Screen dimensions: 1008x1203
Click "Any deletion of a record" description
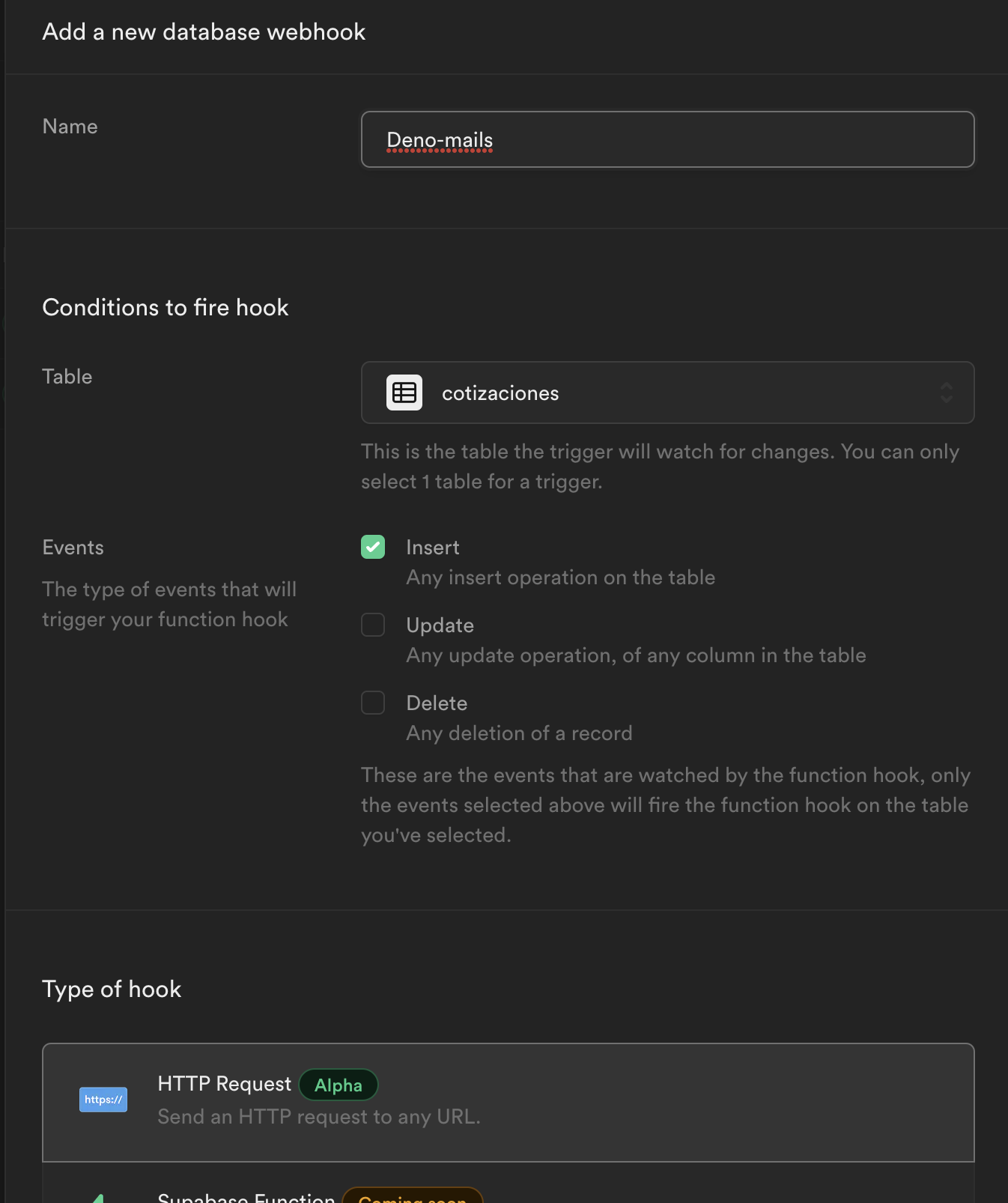pyautogui.click(x=519, y=733)
